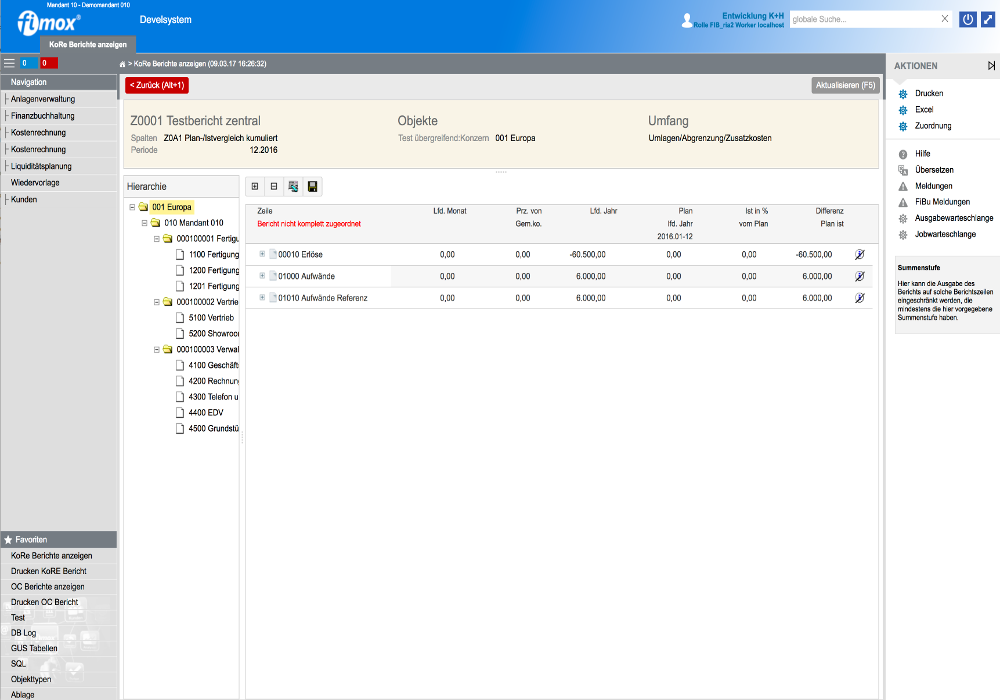This screenshot has height=700, width=1000.
Task: Open the GUS Tabellen favorite
Action: (34, 648)
